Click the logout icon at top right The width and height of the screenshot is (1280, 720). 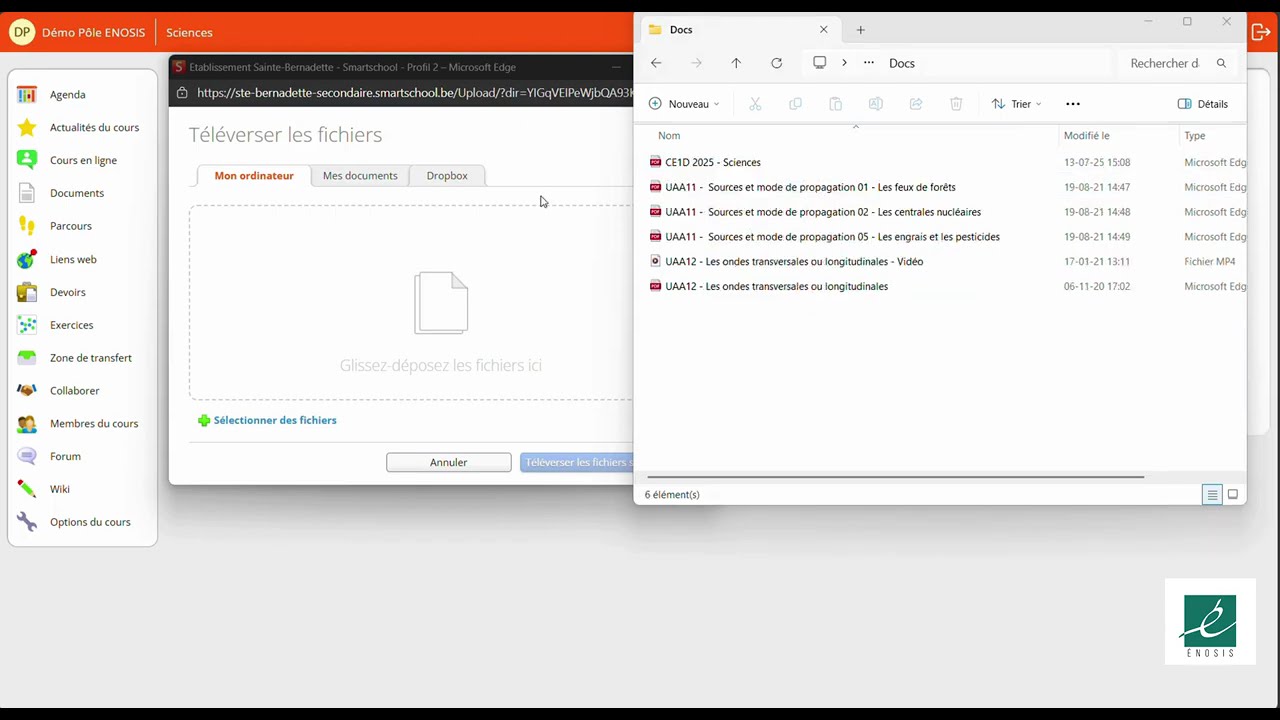[1261, 32]
